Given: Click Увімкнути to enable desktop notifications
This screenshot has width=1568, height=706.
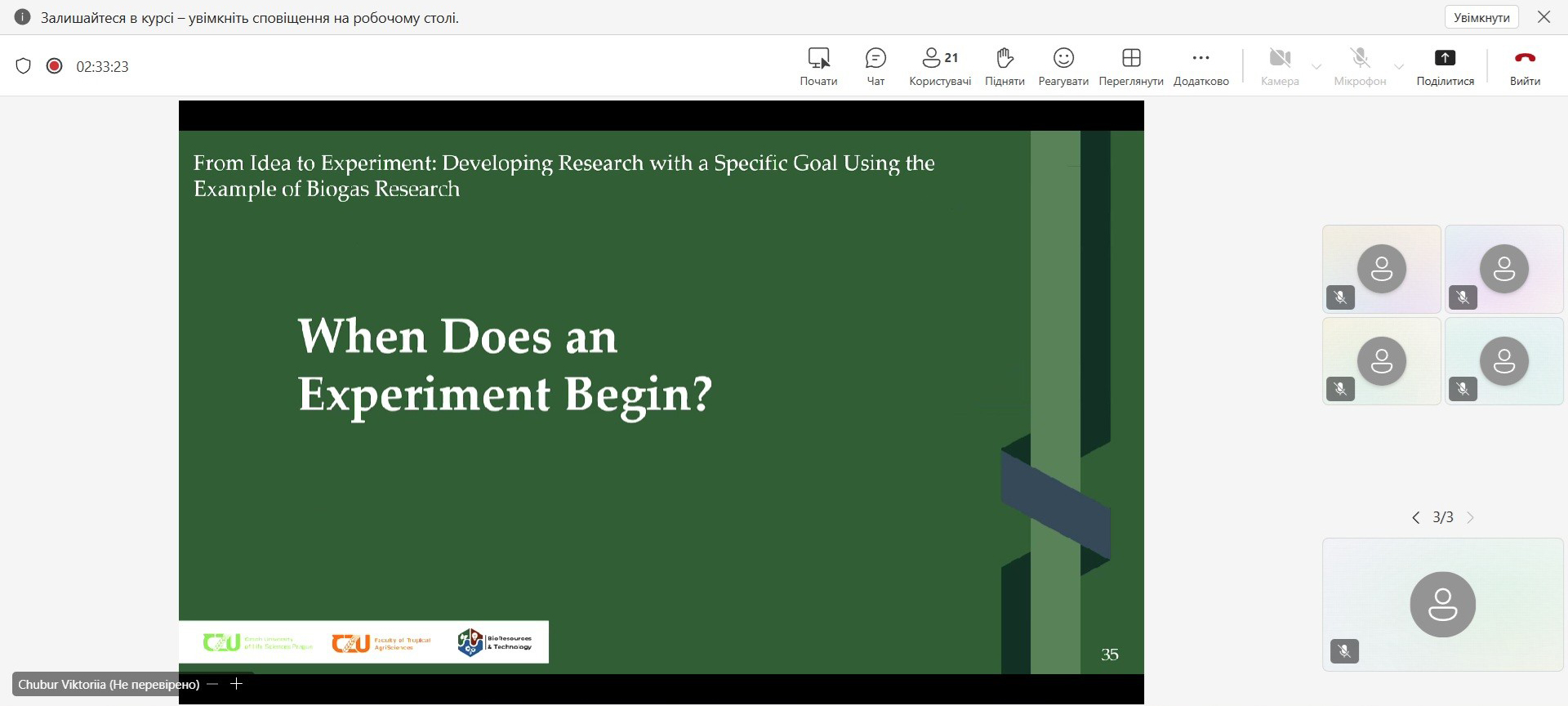Looking at the screenshot, I should pos(1481,17).
